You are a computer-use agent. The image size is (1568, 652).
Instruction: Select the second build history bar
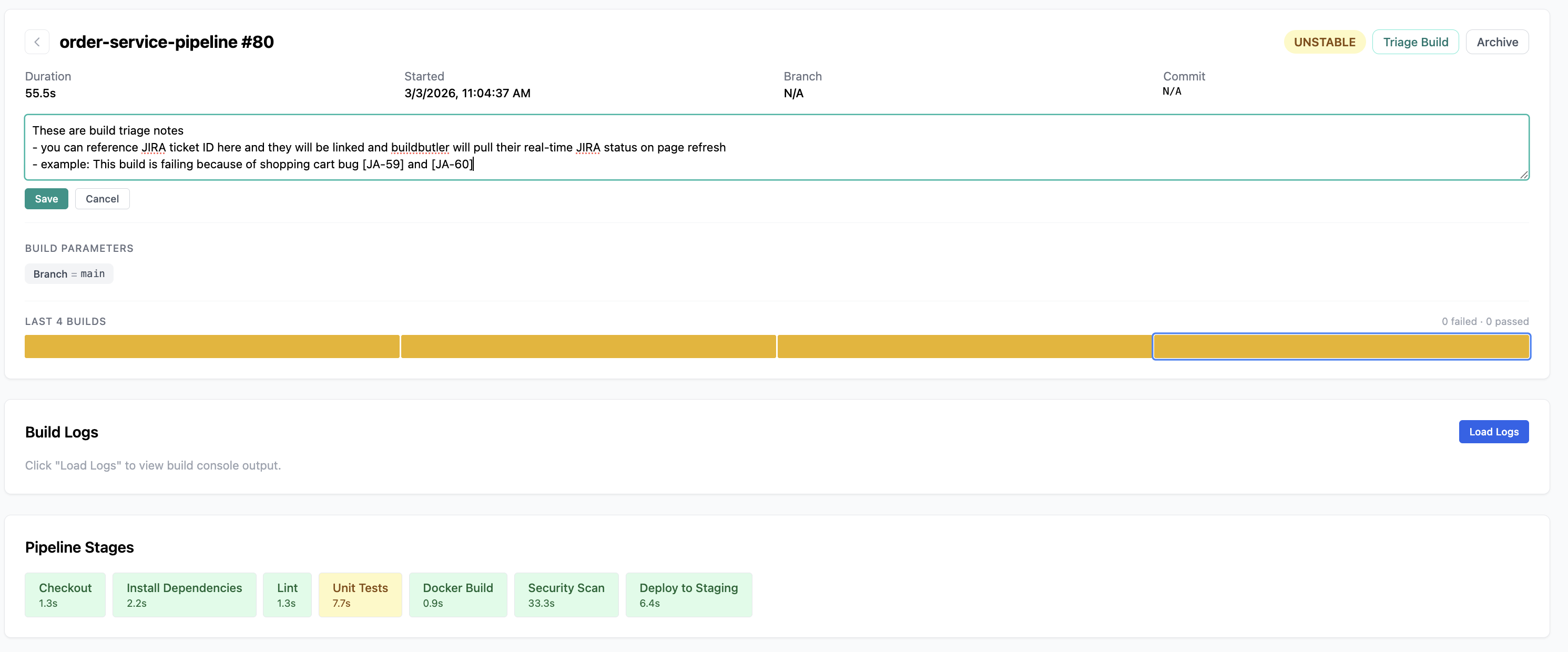[x=588, y=347]
